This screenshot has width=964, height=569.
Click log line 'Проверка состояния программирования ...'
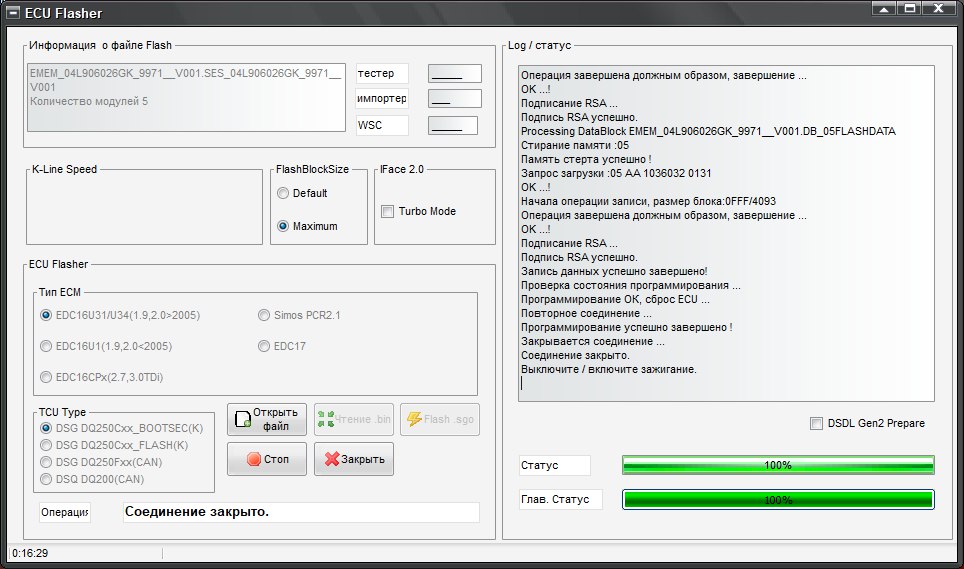631,285
